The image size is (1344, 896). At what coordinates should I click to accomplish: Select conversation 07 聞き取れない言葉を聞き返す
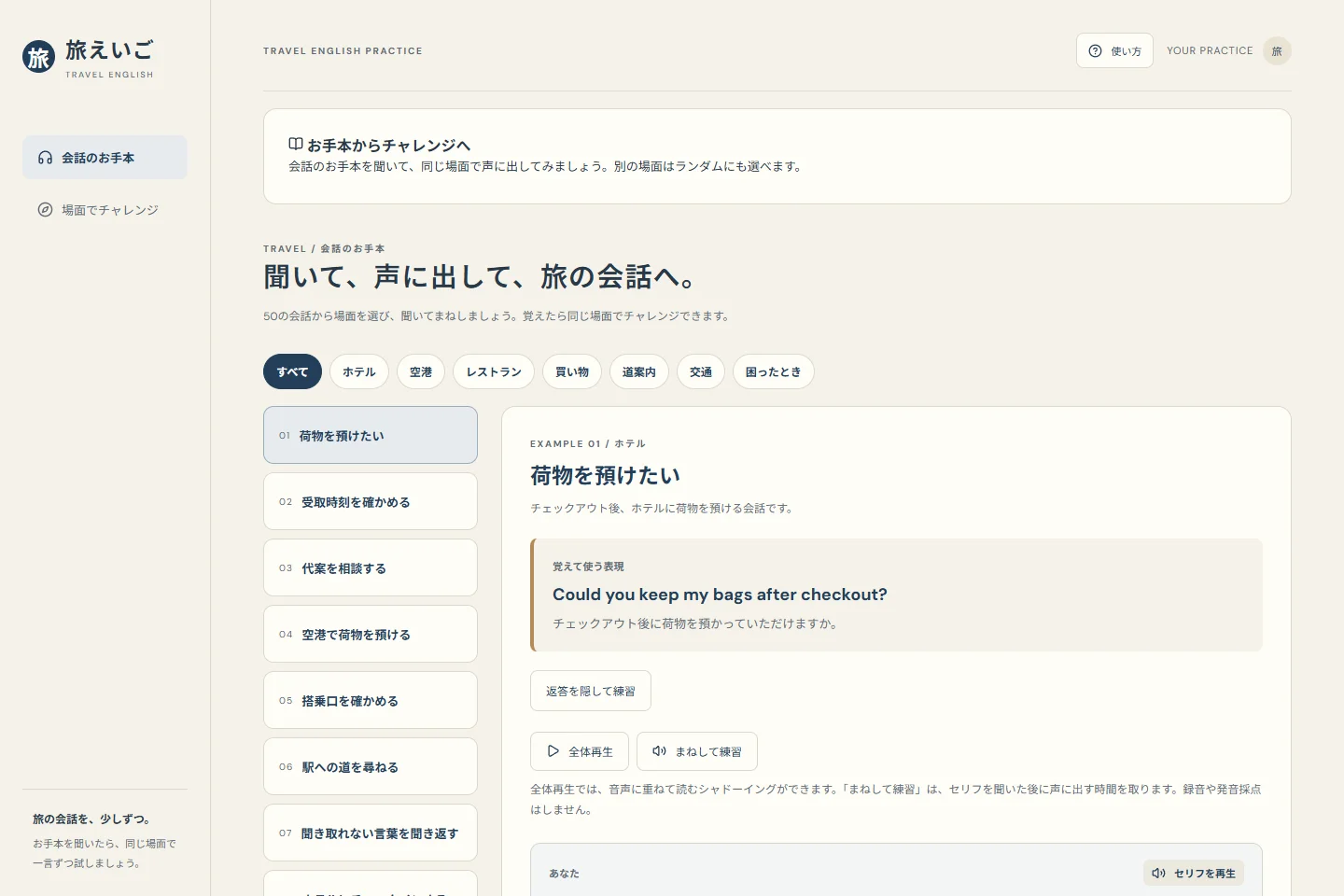point(371,833)
